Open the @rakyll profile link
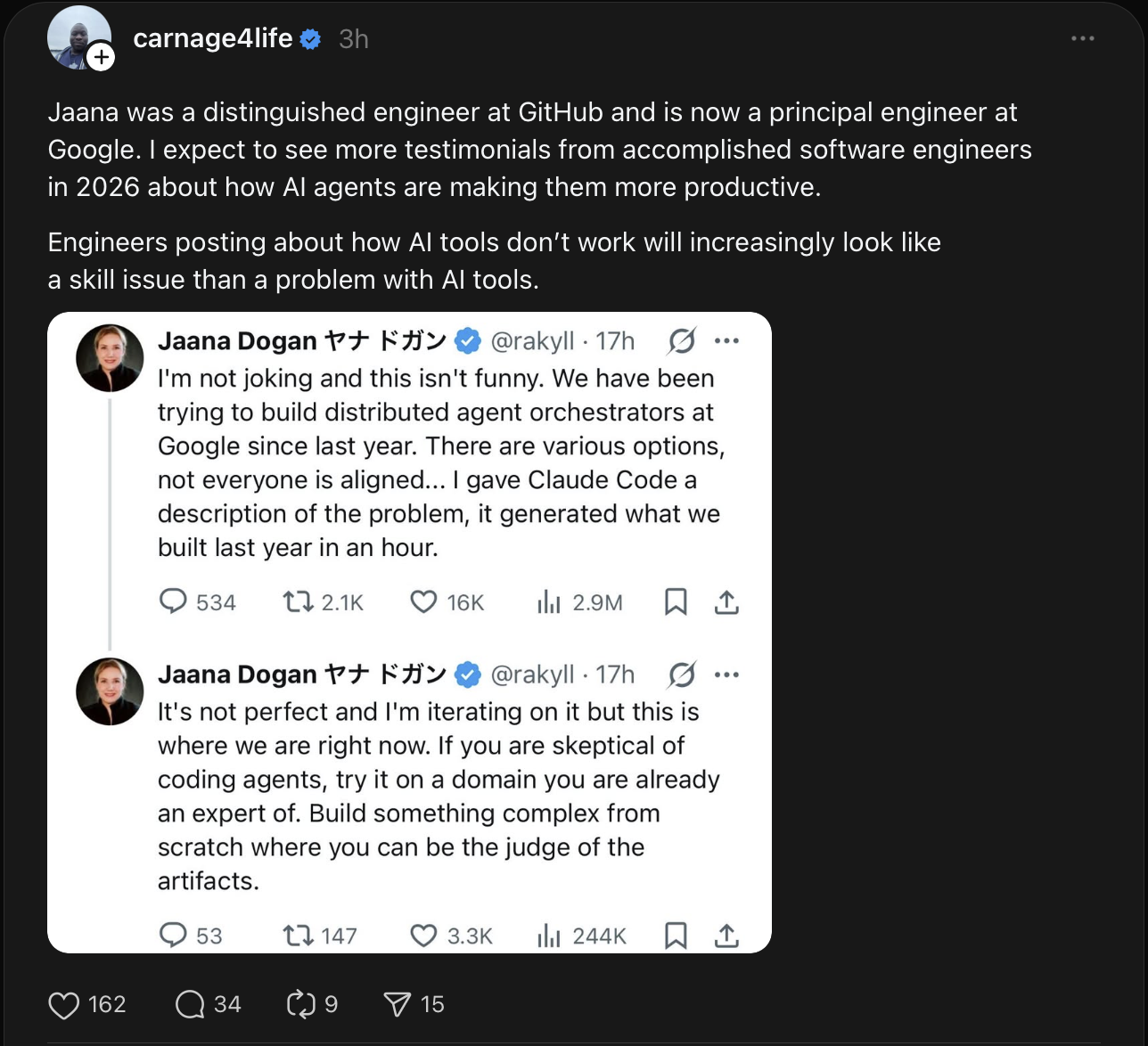Screen dimensions: 1148x1046 (x=535, y=340)
